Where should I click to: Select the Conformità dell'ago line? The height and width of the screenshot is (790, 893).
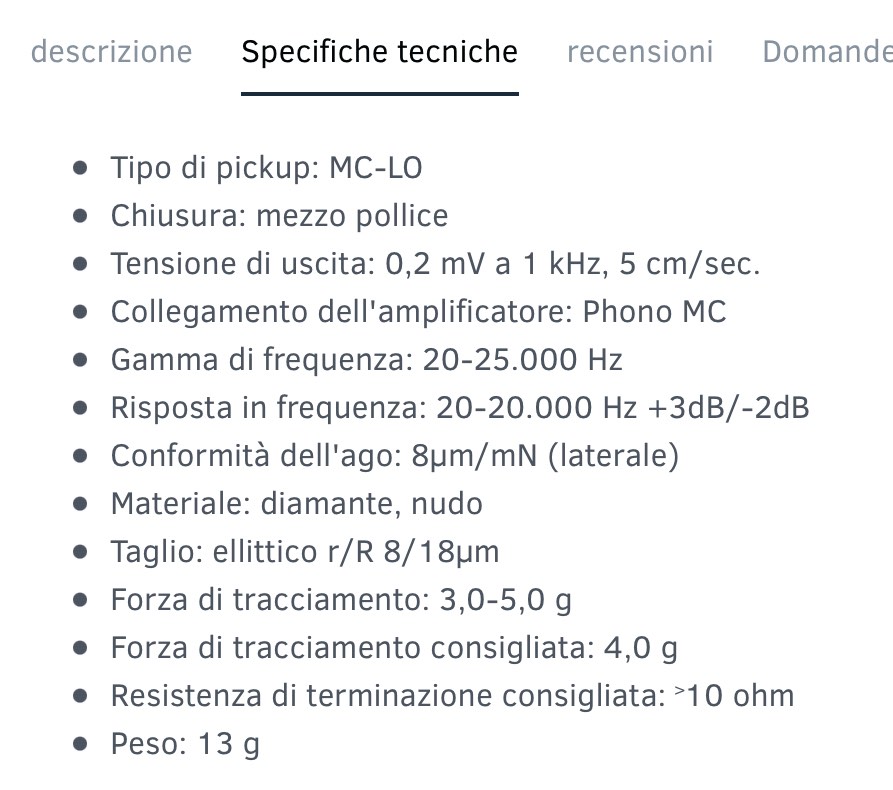point(395,456)
